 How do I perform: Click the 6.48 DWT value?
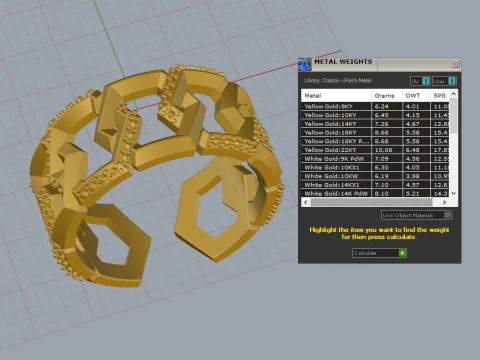coord(412,150)
